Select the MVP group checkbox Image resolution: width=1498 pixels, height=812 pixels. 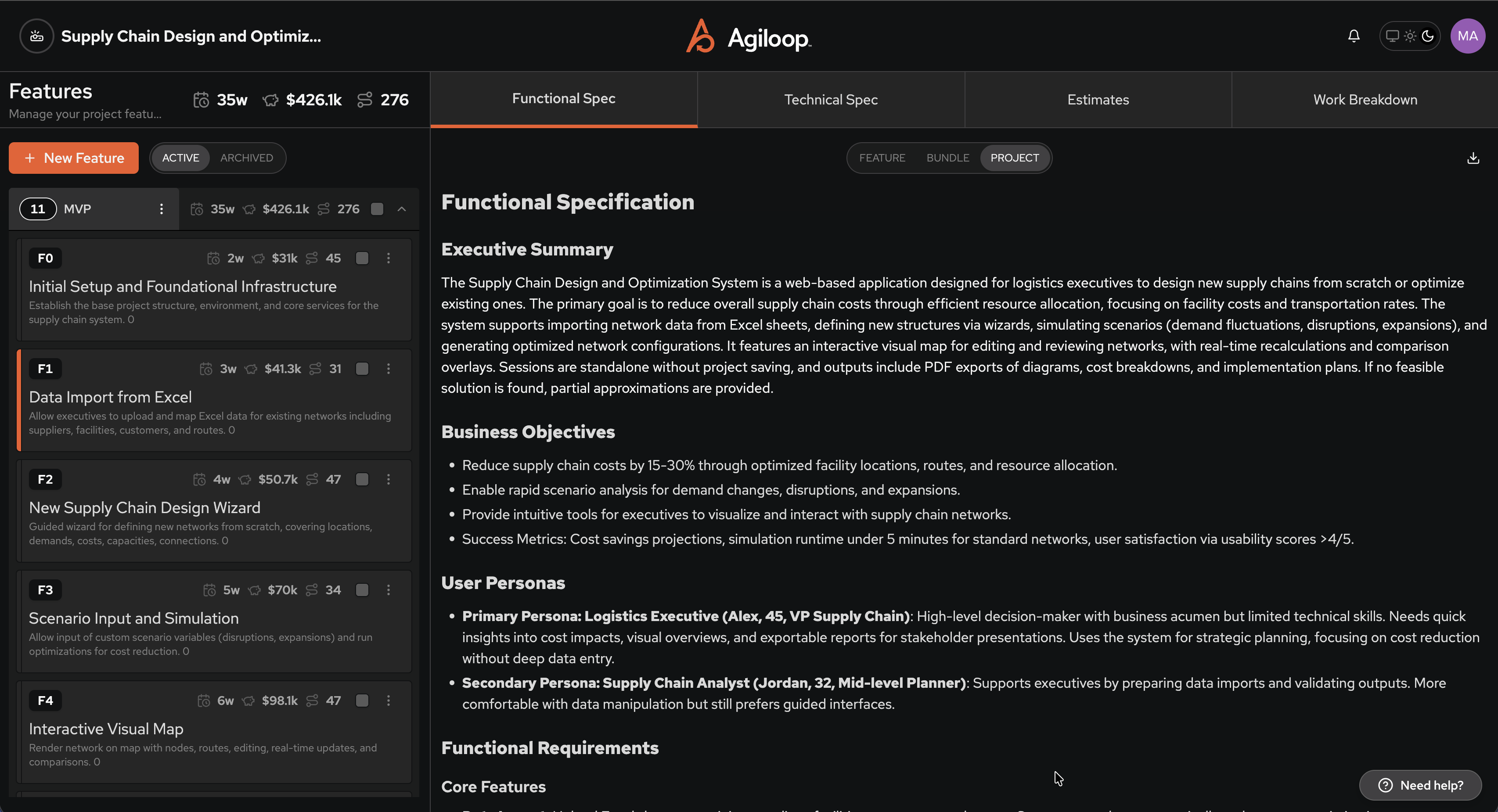pyautogui.click(x=377, y=208)
